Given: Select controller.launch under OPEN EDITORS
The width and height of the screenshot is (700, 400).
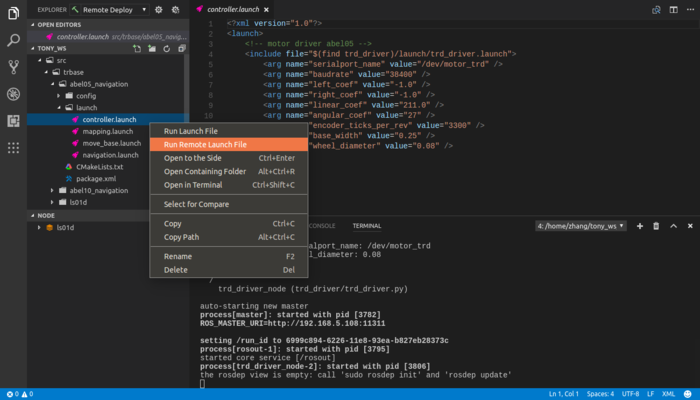Looking at the screenshot, I should click(108, 37).
